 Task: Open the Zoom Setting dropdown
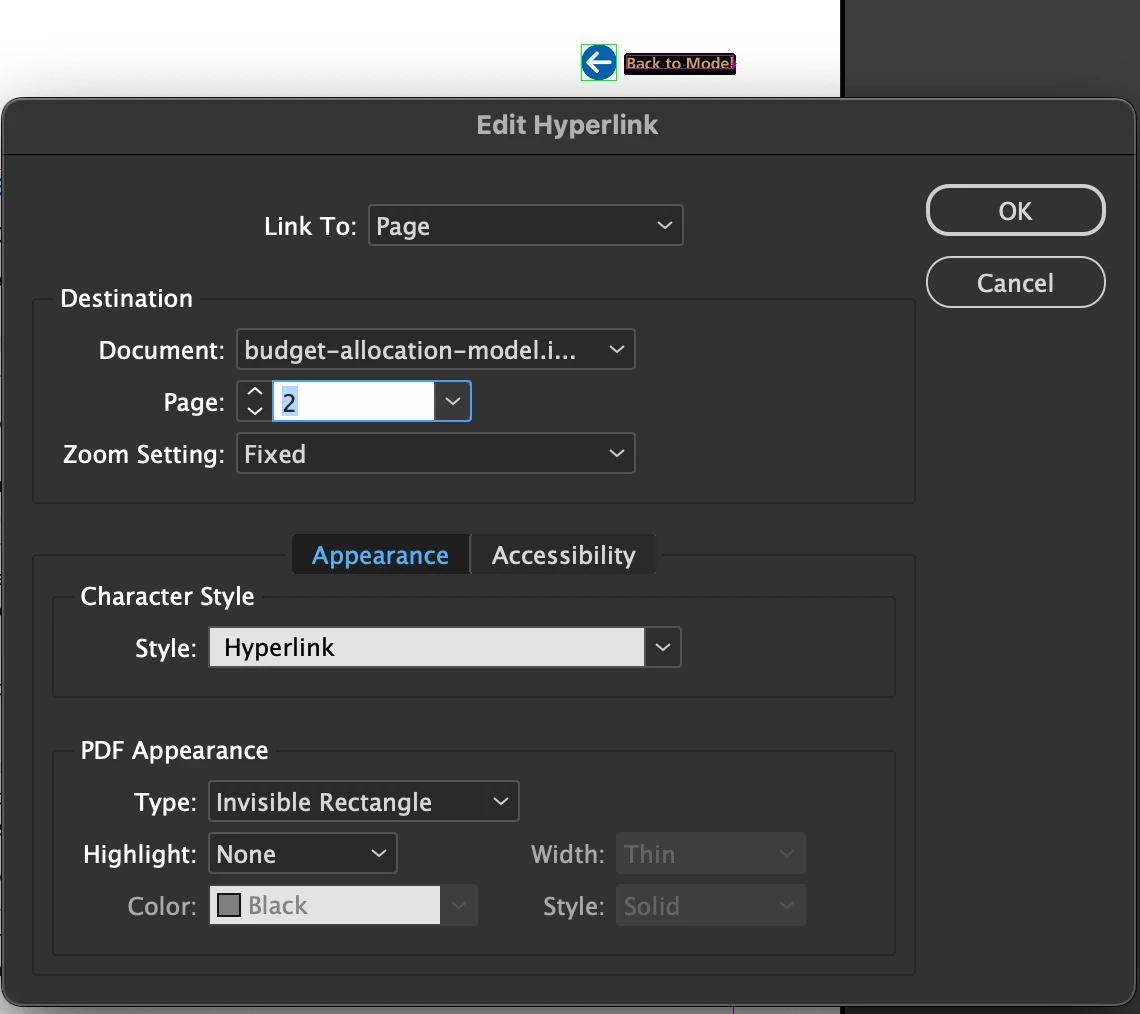point(435,454)
